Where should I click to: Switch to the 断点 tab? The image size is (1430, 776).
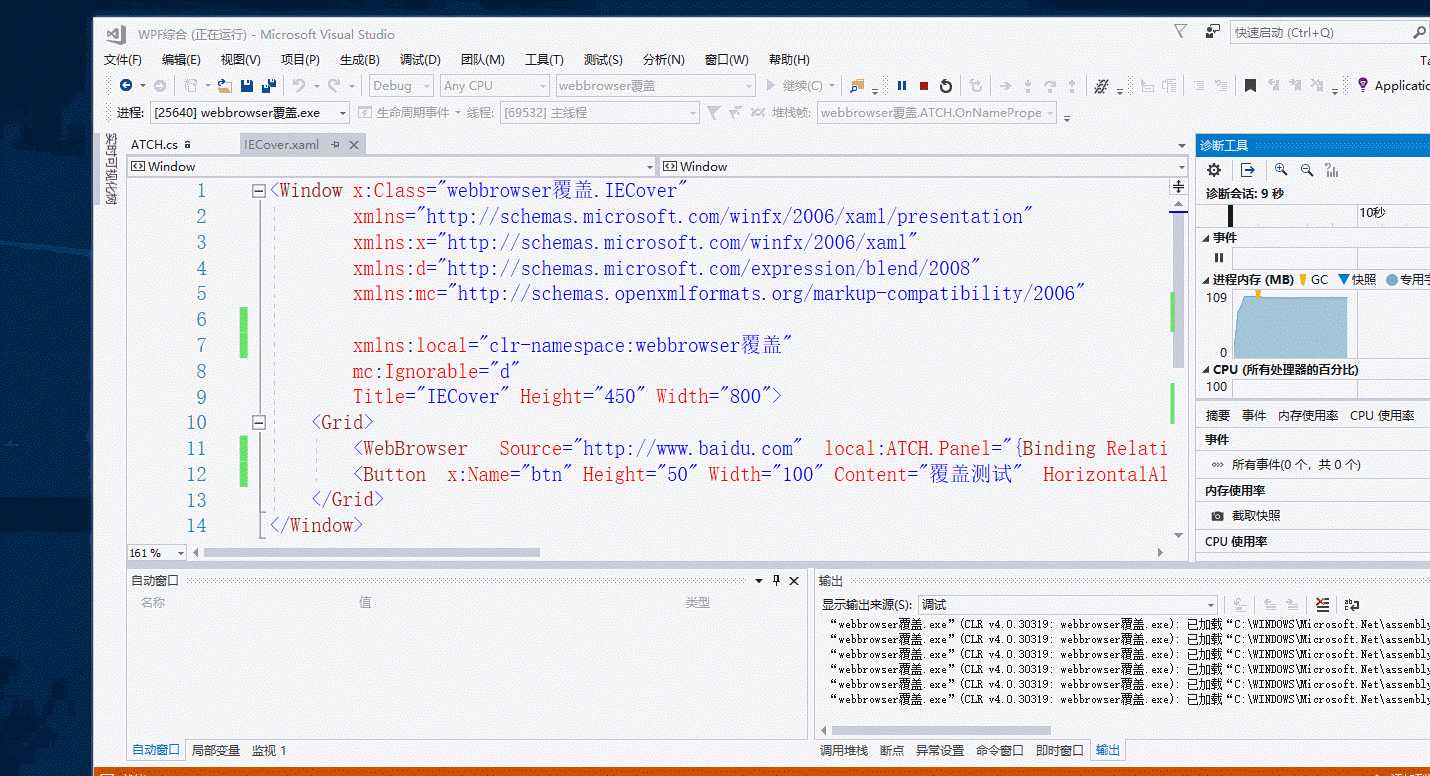tap(892, 750)
